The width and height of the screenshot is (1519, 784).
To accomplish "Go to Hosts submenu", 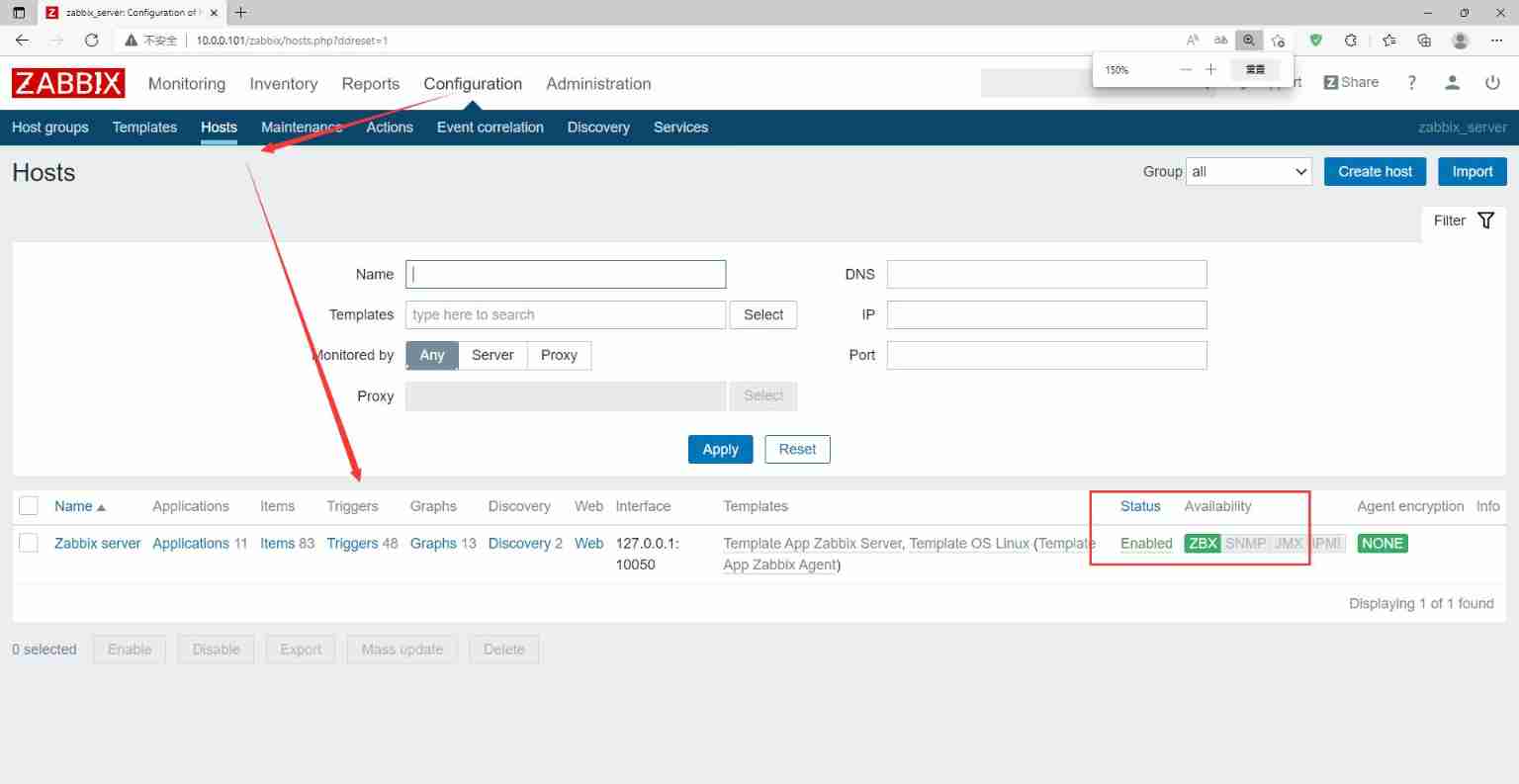I will [219, 128].
